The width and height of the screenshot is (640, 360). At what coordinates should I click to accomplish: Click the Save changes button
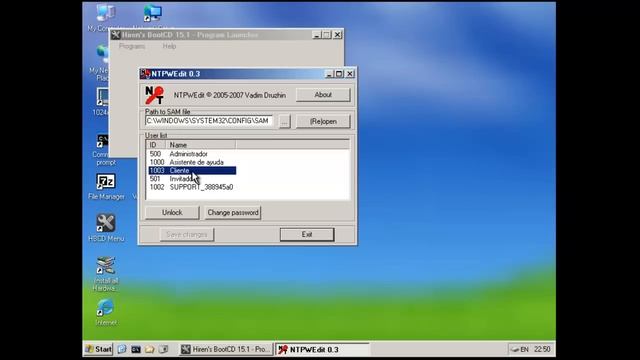tap(187, 235)
